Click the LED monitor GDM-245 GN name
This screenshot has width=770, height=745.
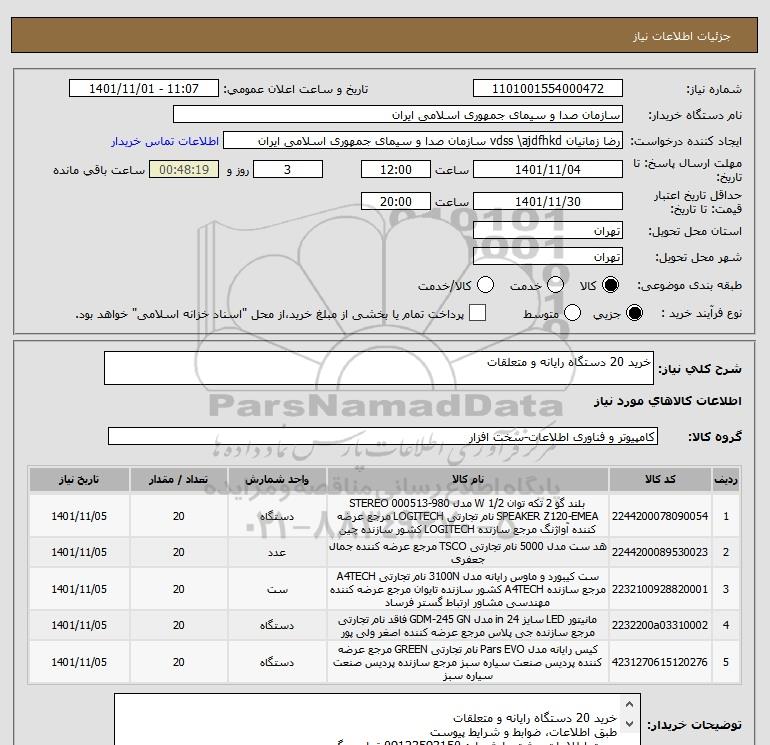pyautogui.click(x=468, y=626)
